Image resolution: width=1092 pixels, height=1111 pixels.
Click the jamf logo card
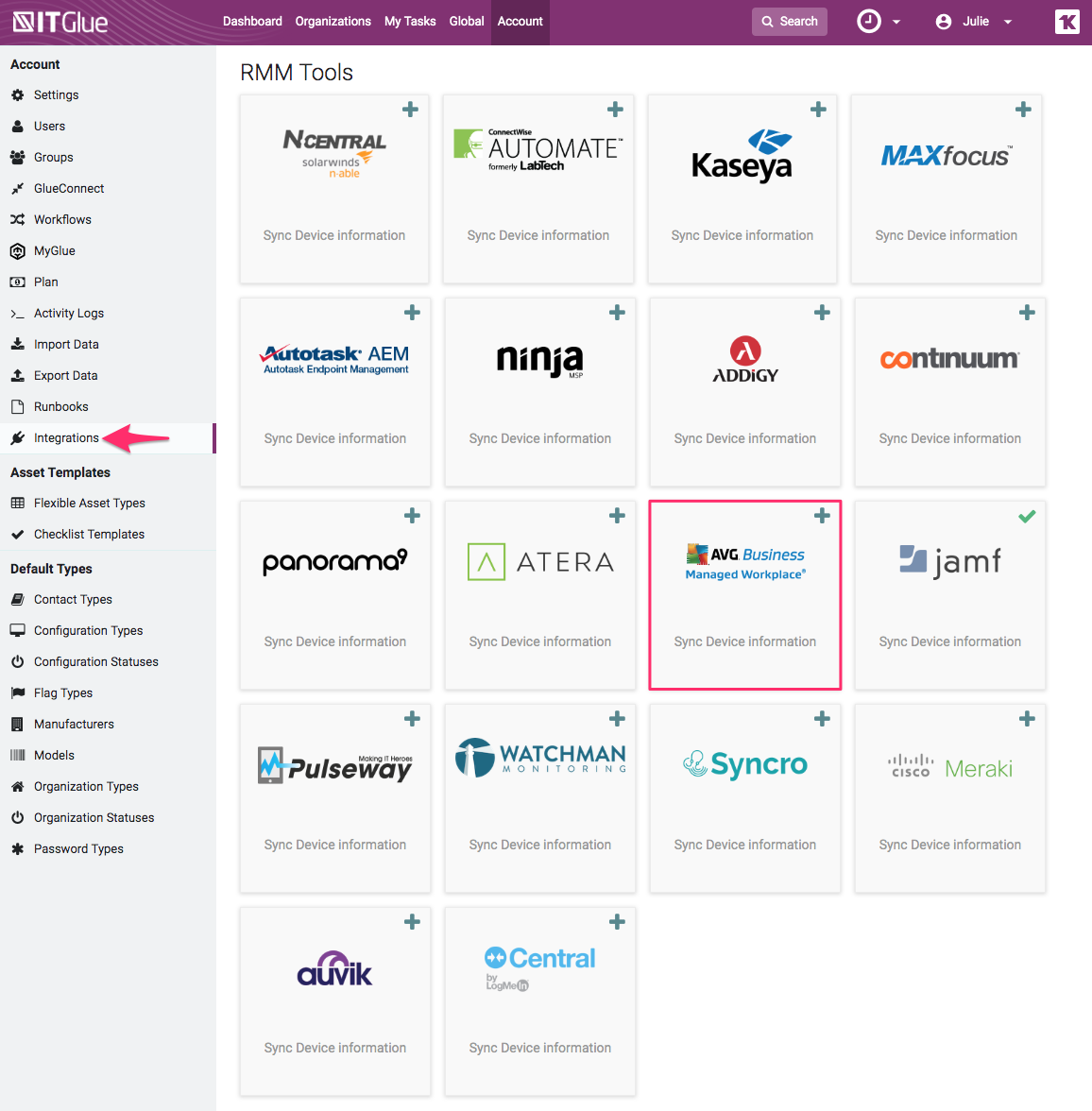pos(949,595)
